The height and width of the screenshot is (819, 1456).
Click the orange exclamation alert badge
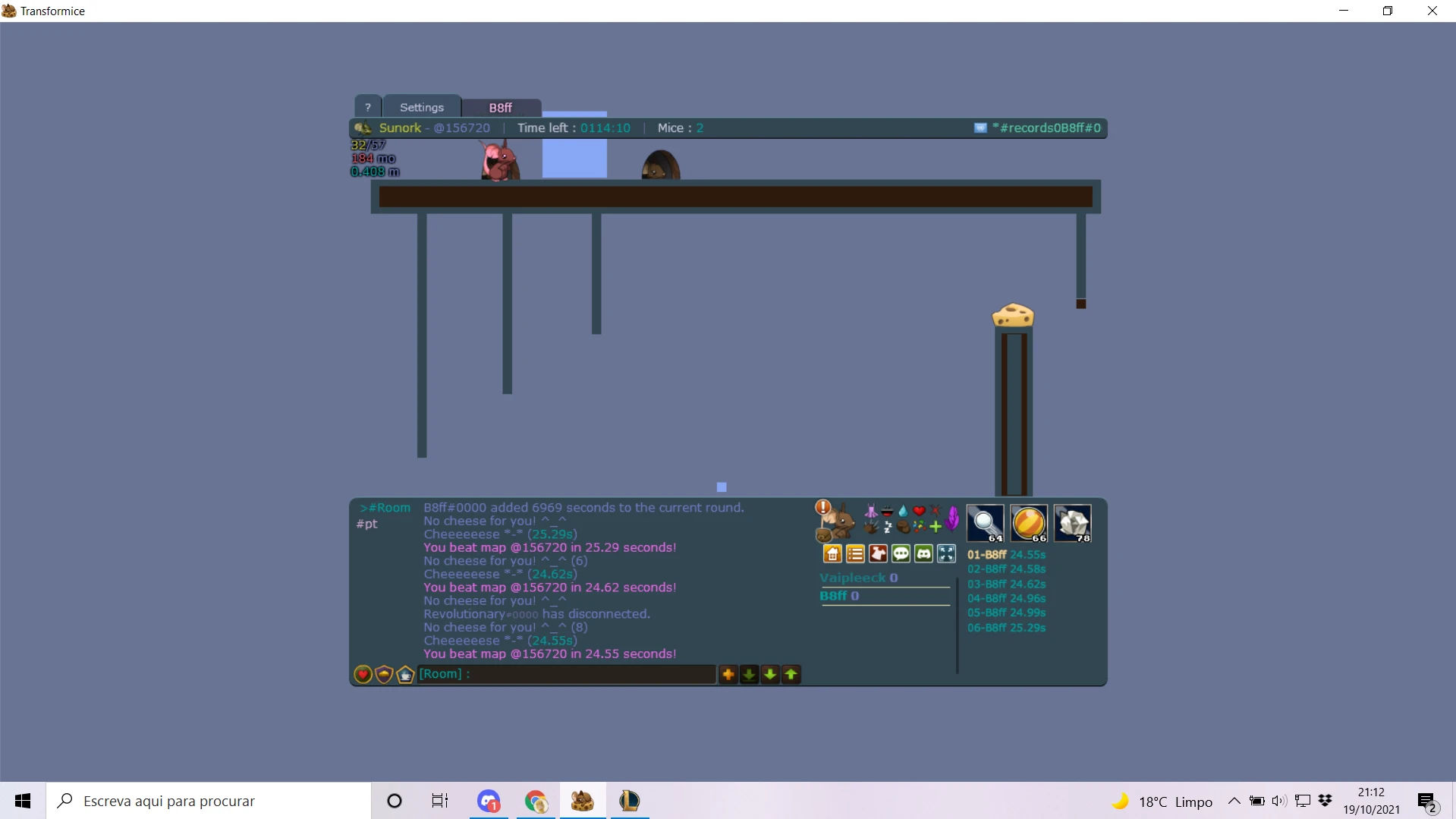[x=822, y=506]
